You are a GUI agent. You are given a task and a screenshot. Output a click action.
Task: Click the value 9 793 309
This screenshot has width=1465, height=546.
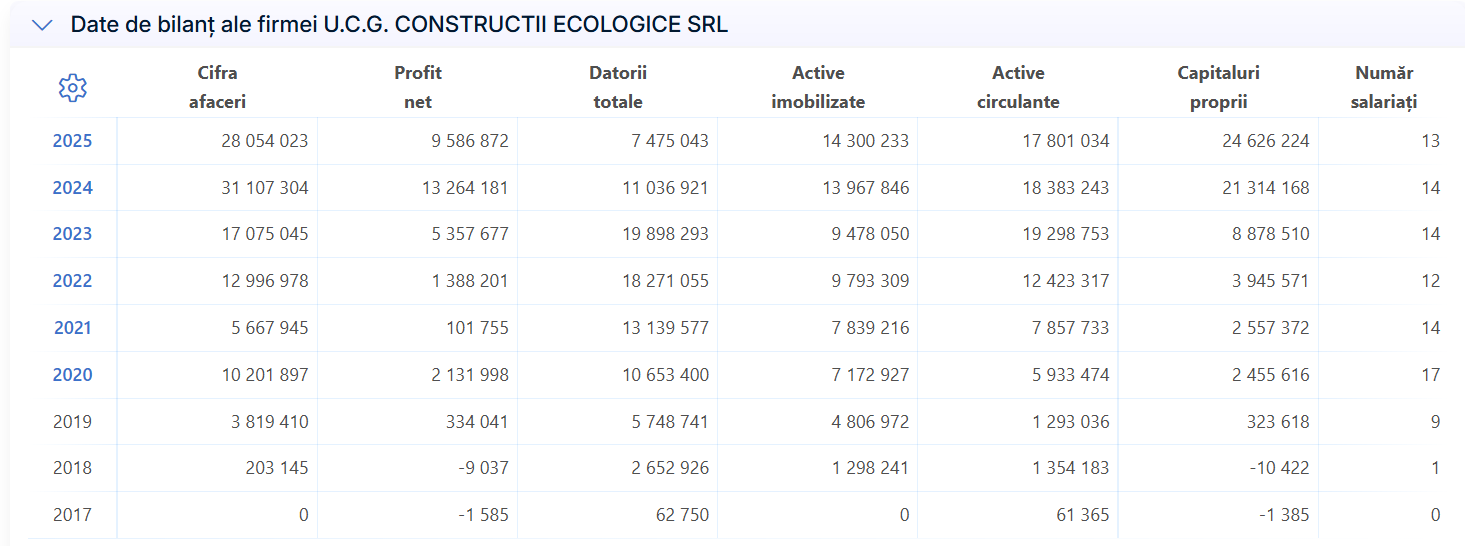pos(871,281)
